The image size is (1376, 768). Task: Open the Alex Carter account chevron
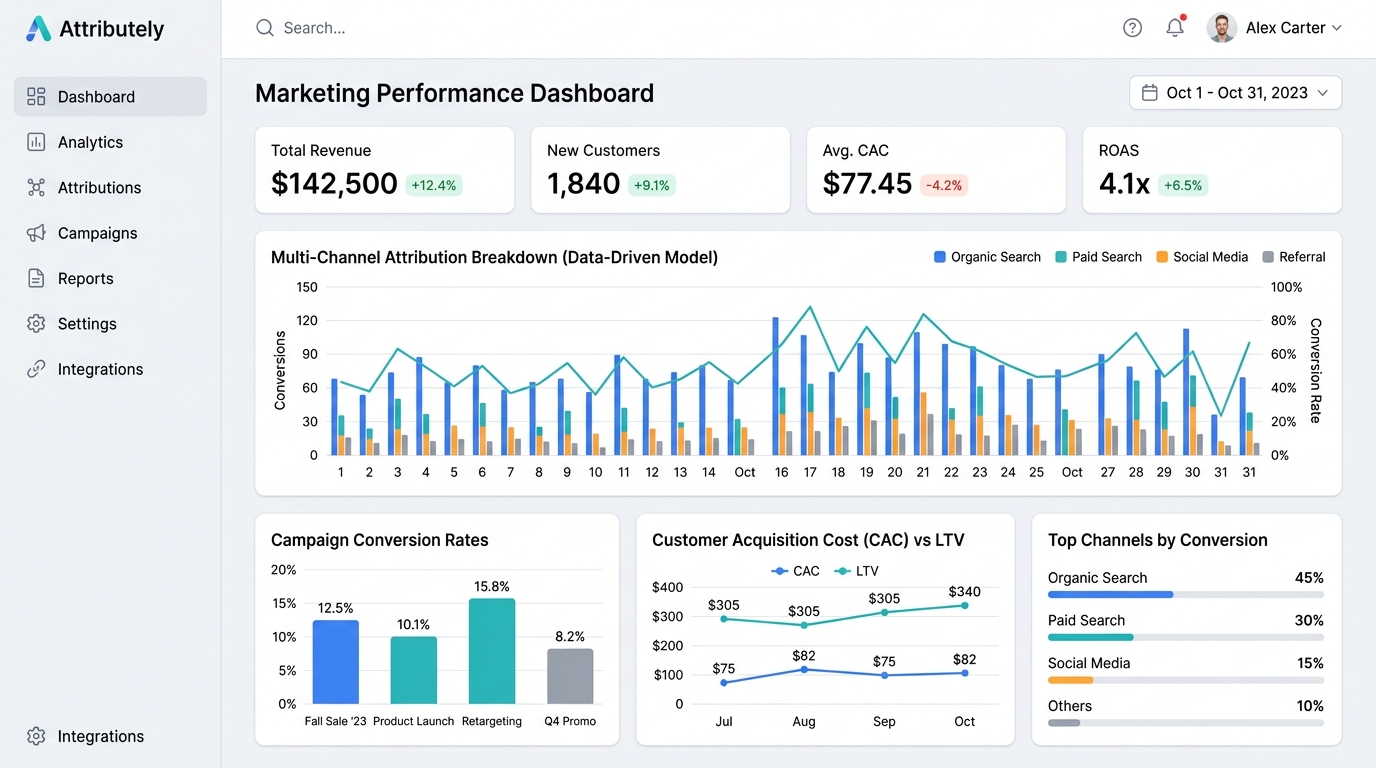(1337, 28)
